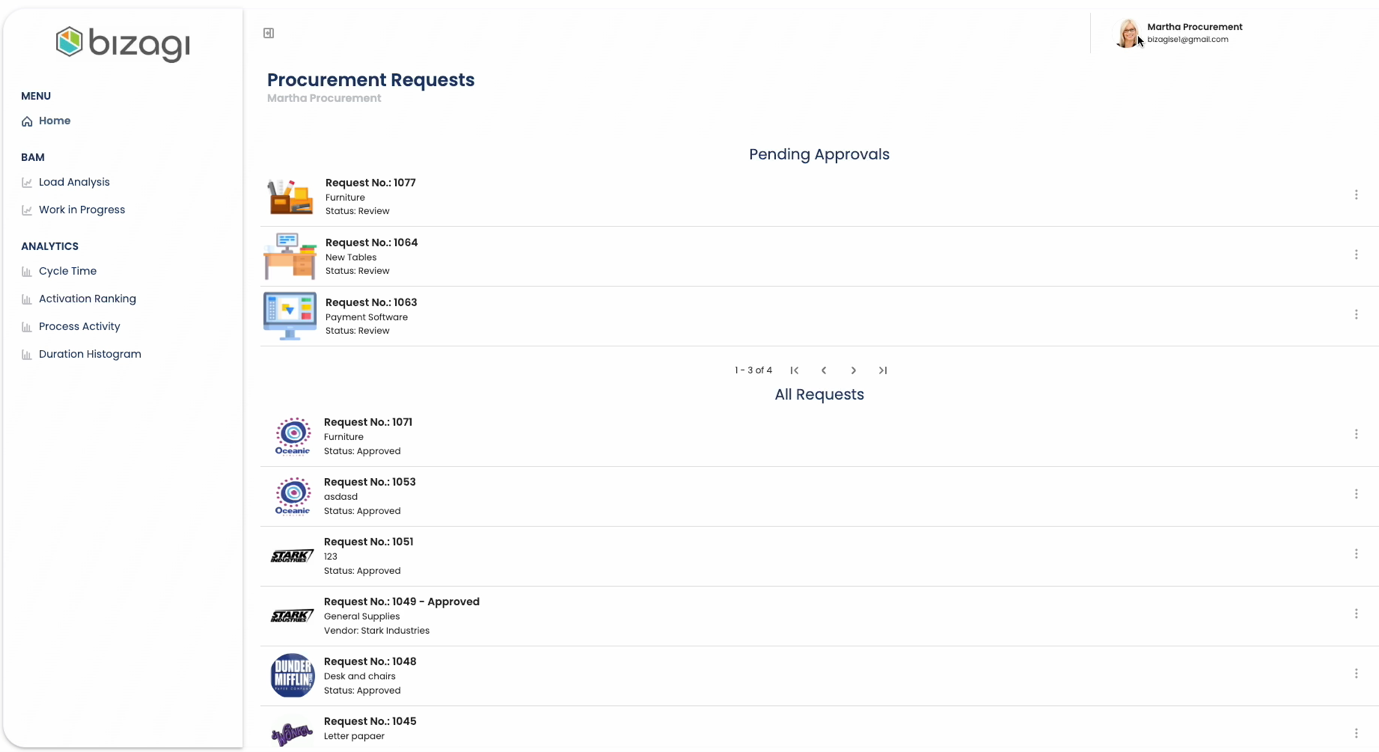Image resolution: width=1379 pixels, height=752 pixels.
Task: Open options menu for Request 1077
Action: pyautogui.click(x=1356, y=195)
